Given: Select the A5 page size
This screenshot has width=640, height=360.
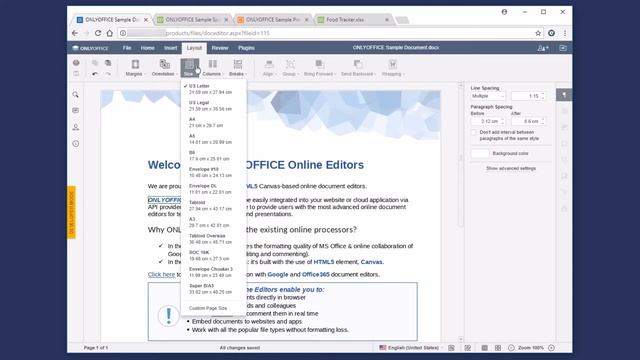Looking at the screenshot, I should tap(213, 139).
